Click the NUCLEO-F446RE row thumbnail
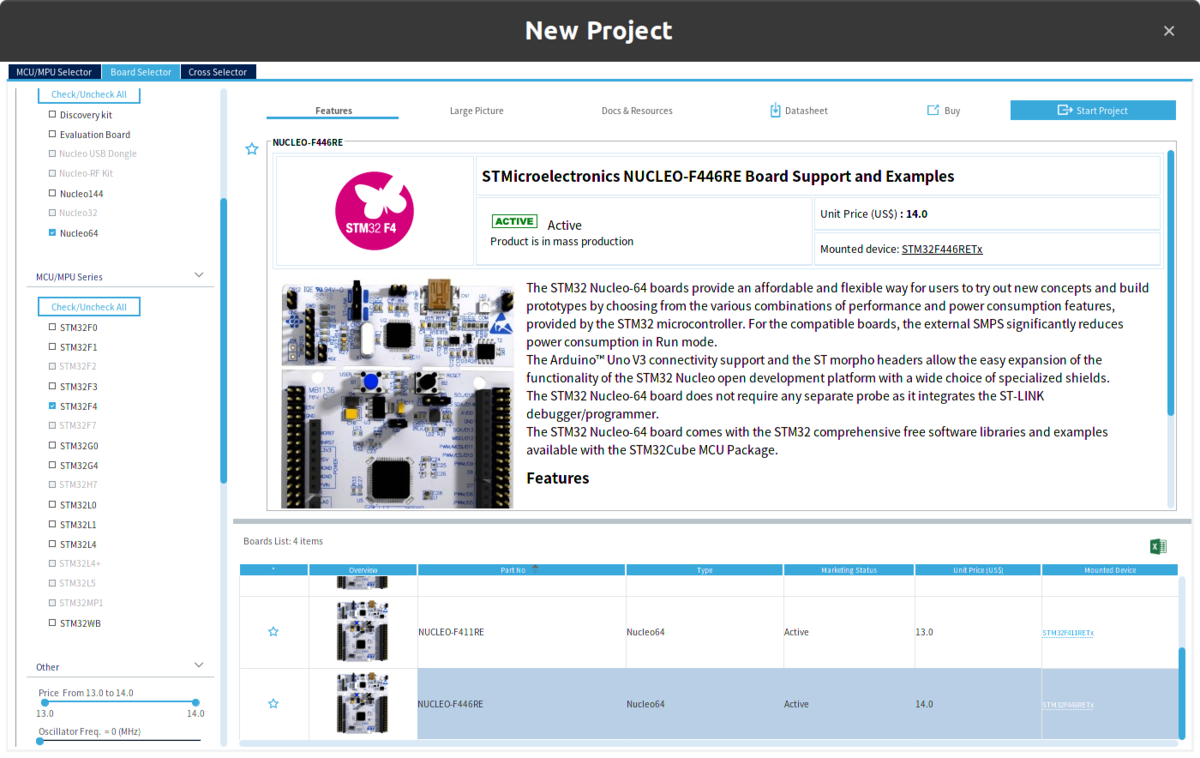Viewport: 1200px width, 758px height. pos(362,704)
